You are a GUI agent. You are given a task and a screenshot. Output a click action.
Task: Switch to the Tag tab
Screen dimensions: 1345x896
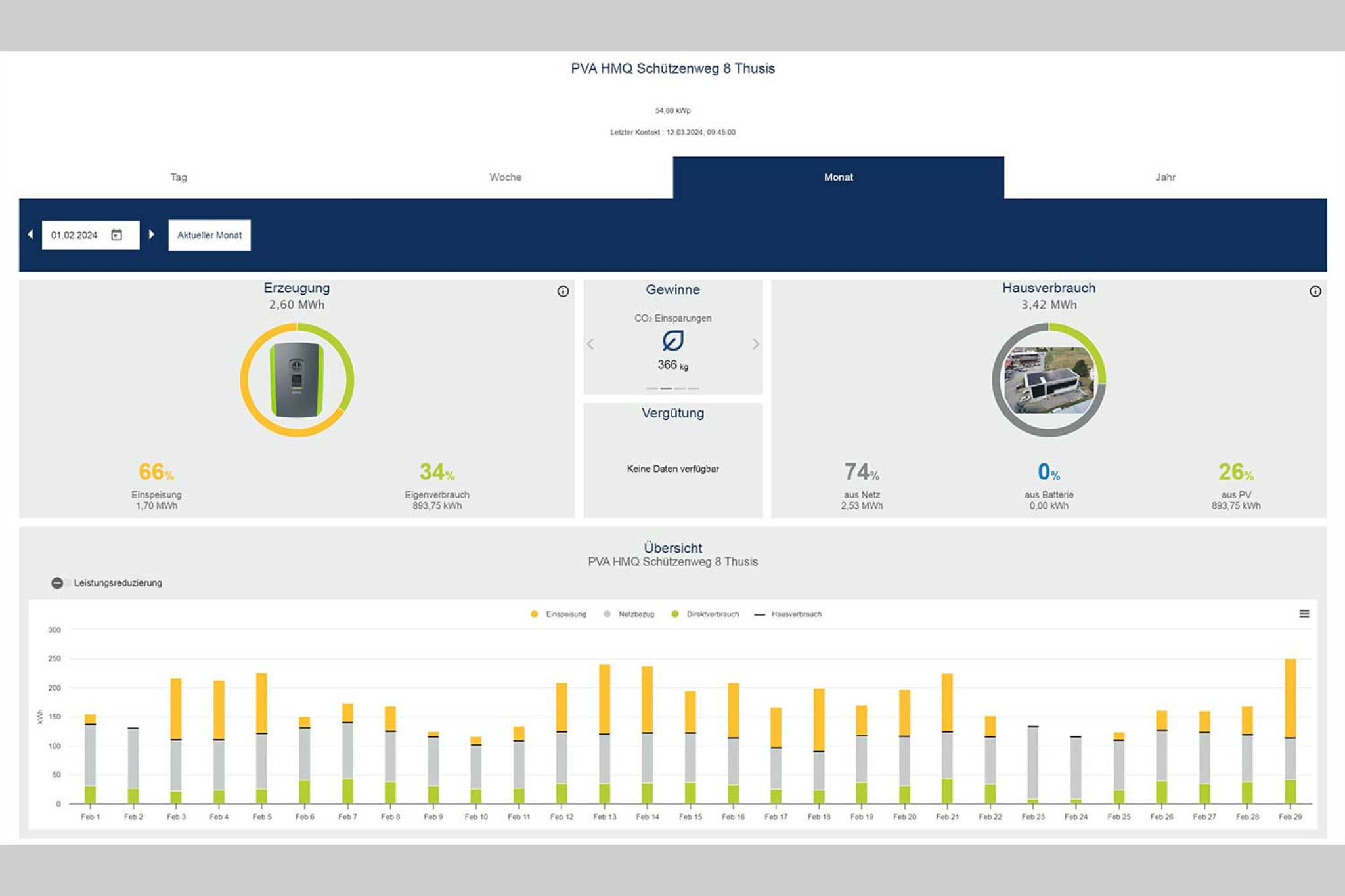point(179,177)
